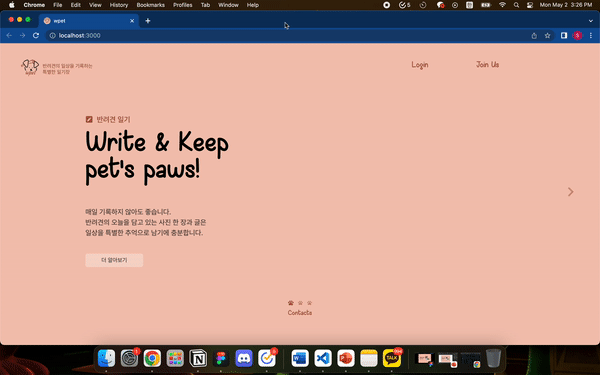Viewport: 600px width, 375px height.
Task: Open the tab search dropdown arrow
Action: pos(590,21)
